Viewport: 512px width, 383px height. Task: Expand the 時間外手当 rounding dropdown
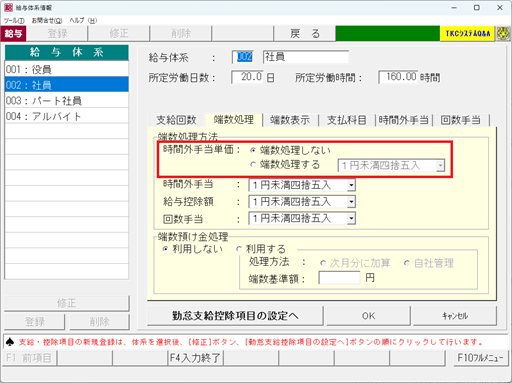(x=351, y=185)
